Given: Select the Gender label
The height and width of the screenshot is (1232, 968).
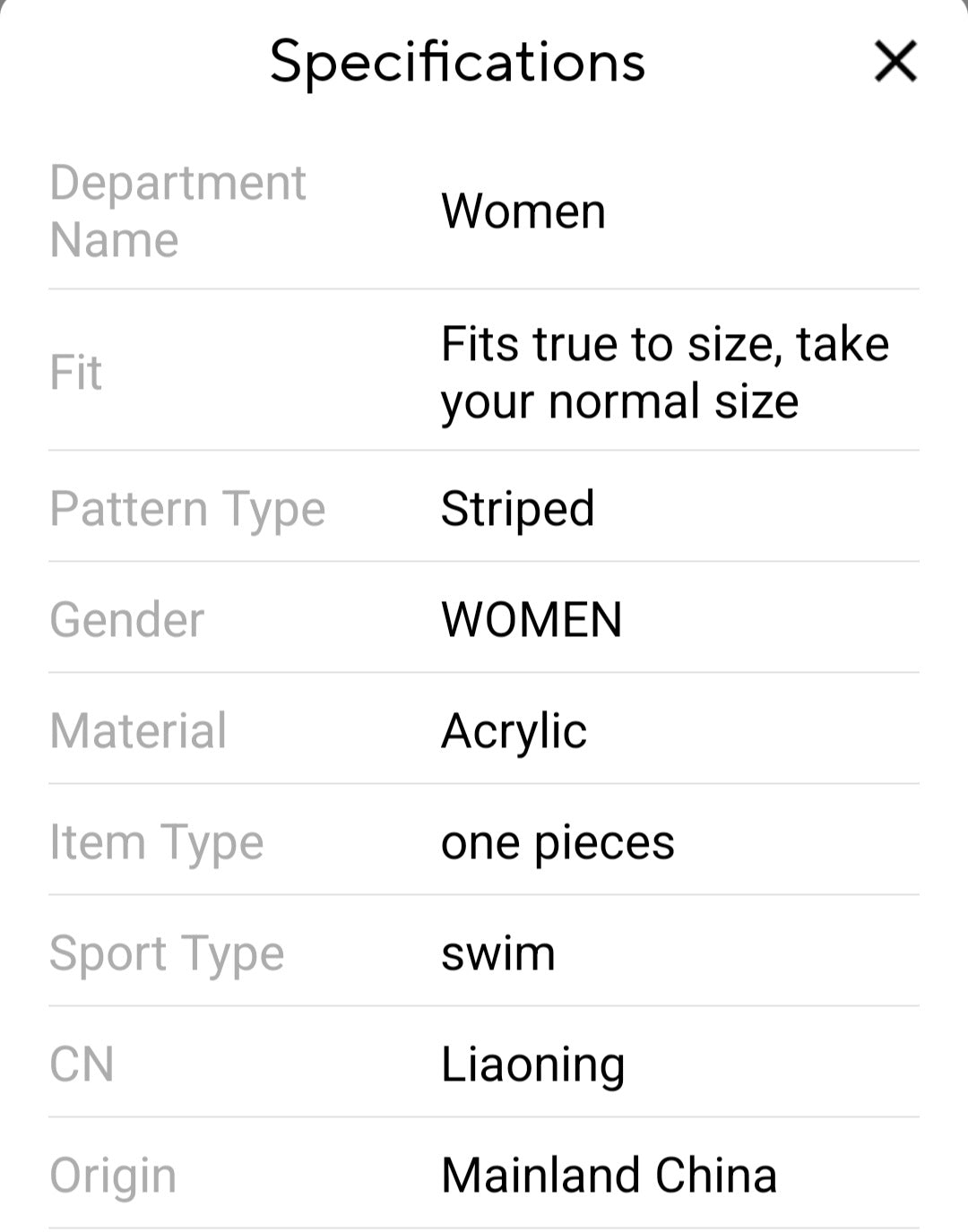Looking at the screenshot, I should [127, 620].
